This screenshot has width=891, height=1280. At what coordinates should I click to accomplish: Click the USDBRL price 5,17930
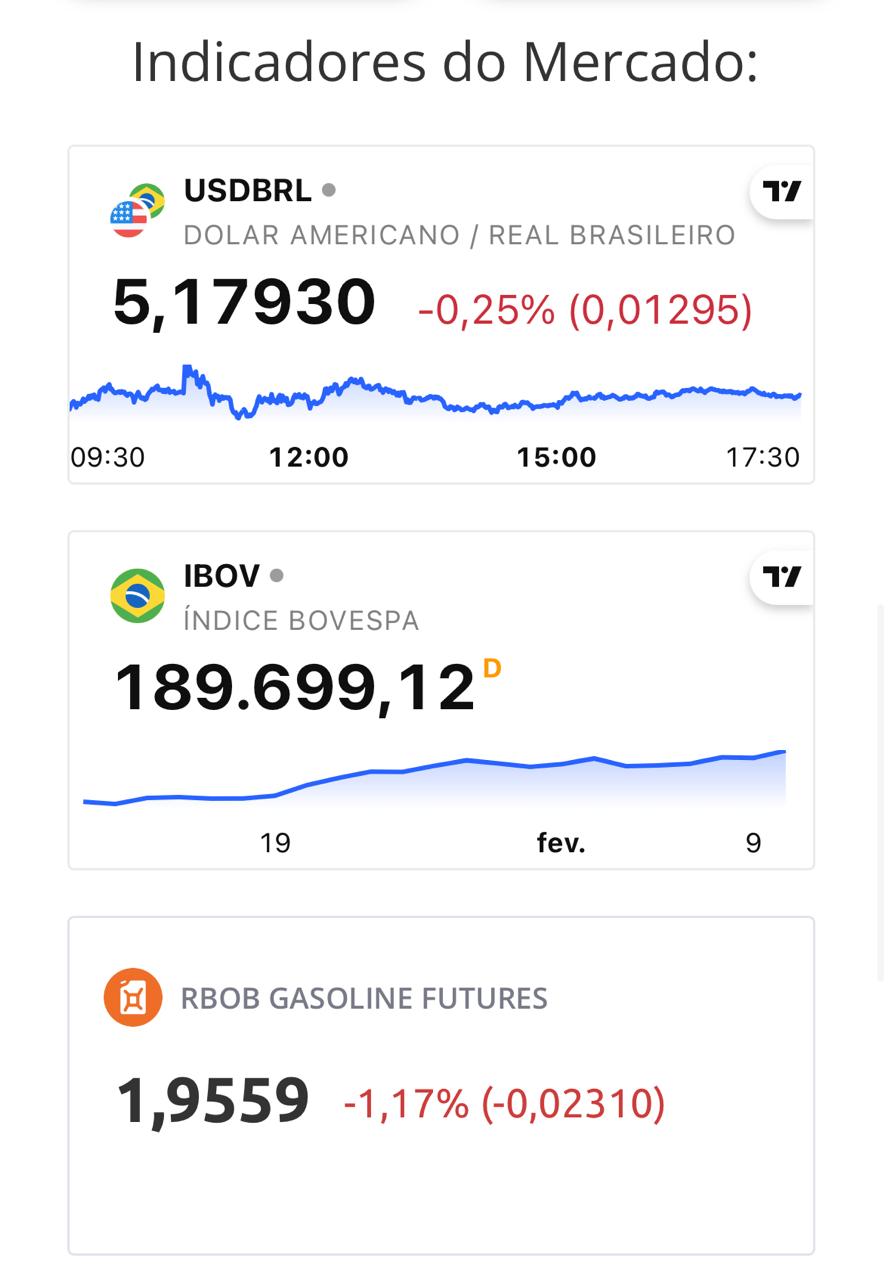(x=245, y=302)
